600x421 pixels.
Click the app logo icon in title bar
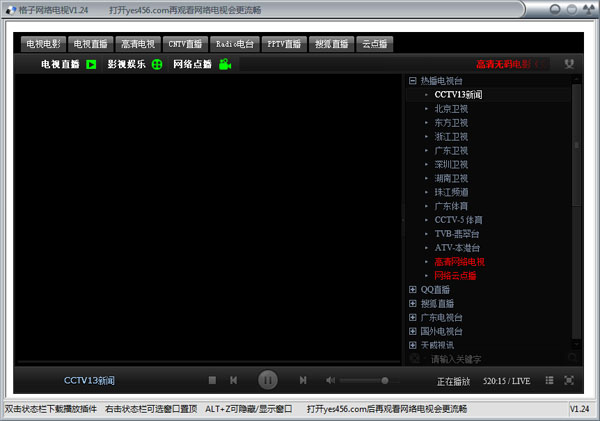(11, 10)
